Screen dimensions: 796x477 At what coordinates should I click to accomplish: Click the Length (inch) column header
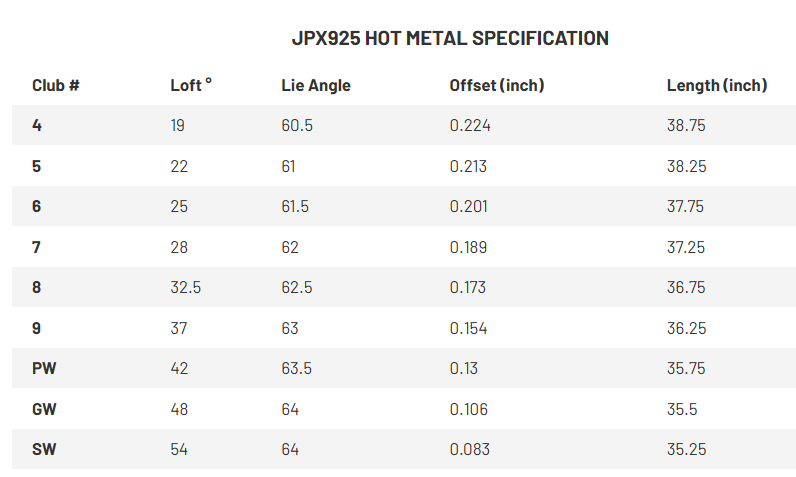tap(716, 86)
